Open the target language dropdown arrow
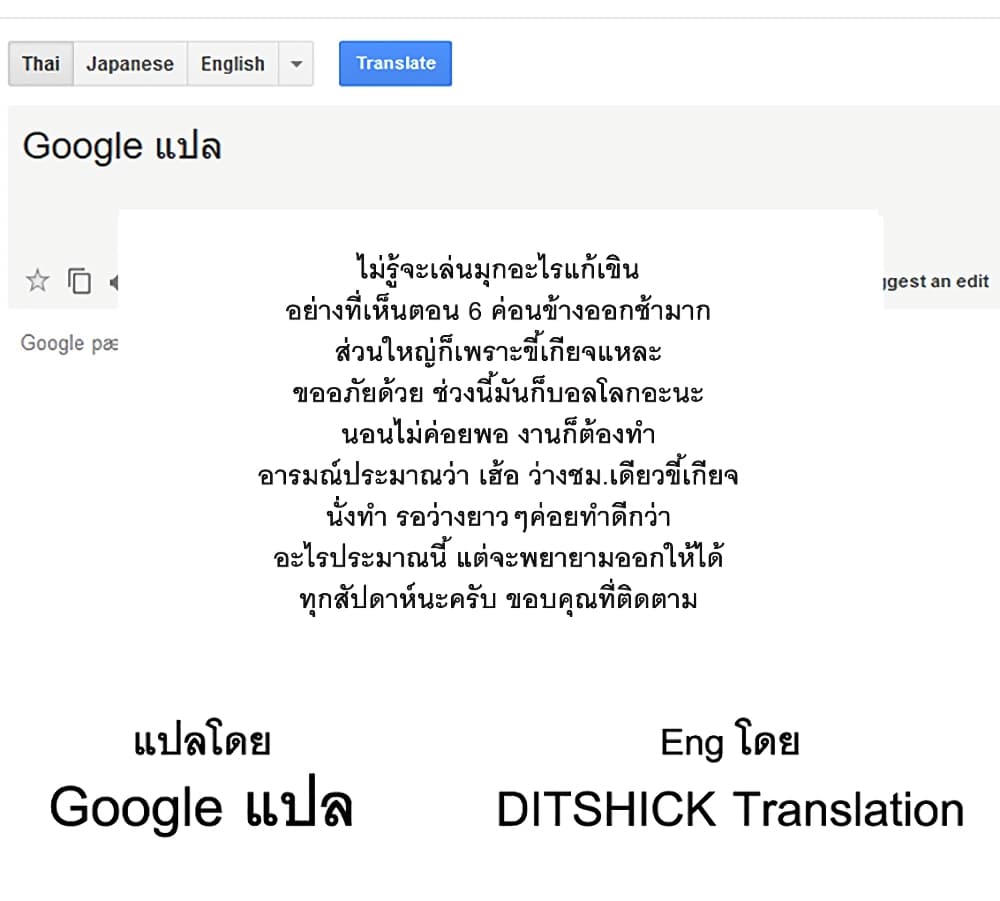The height and width of the screenshot is (901, 1000). [x=296, y=64]
